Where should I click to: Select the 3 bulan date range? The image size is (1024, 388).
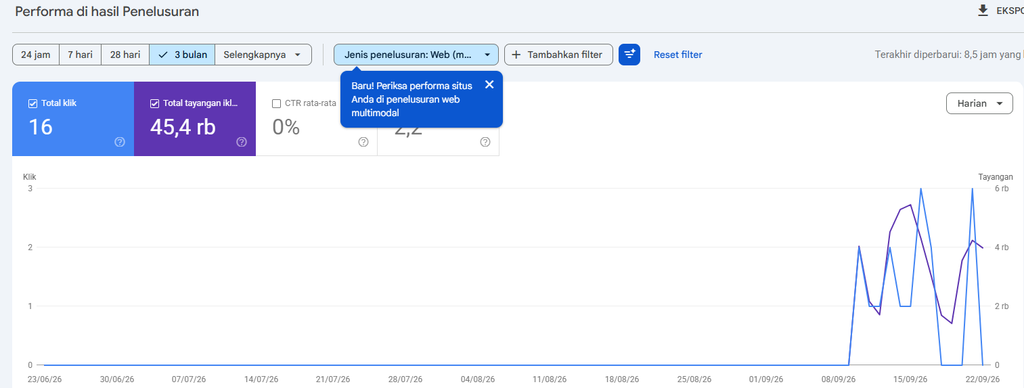tap(182, 55)
